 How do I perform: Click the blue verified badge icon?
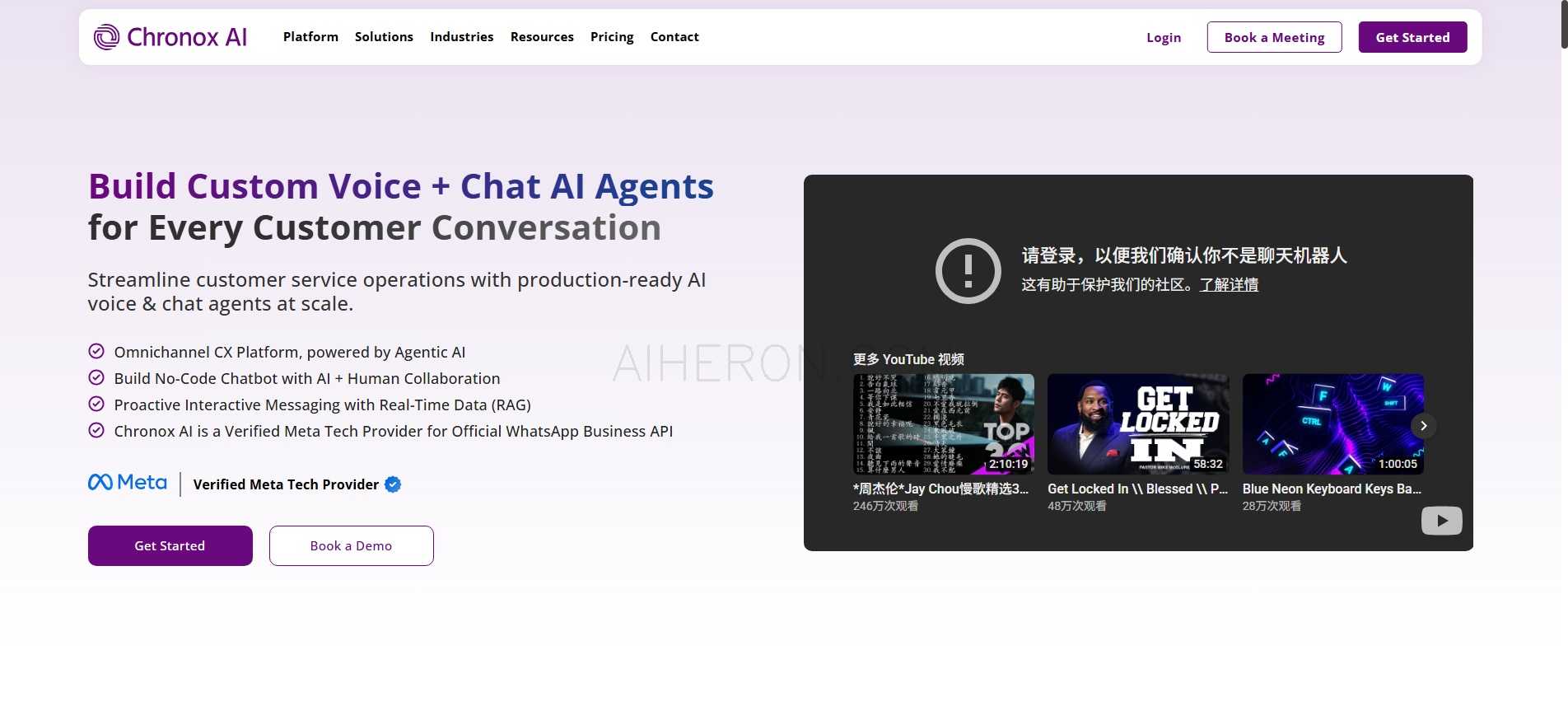coord(393,484)
